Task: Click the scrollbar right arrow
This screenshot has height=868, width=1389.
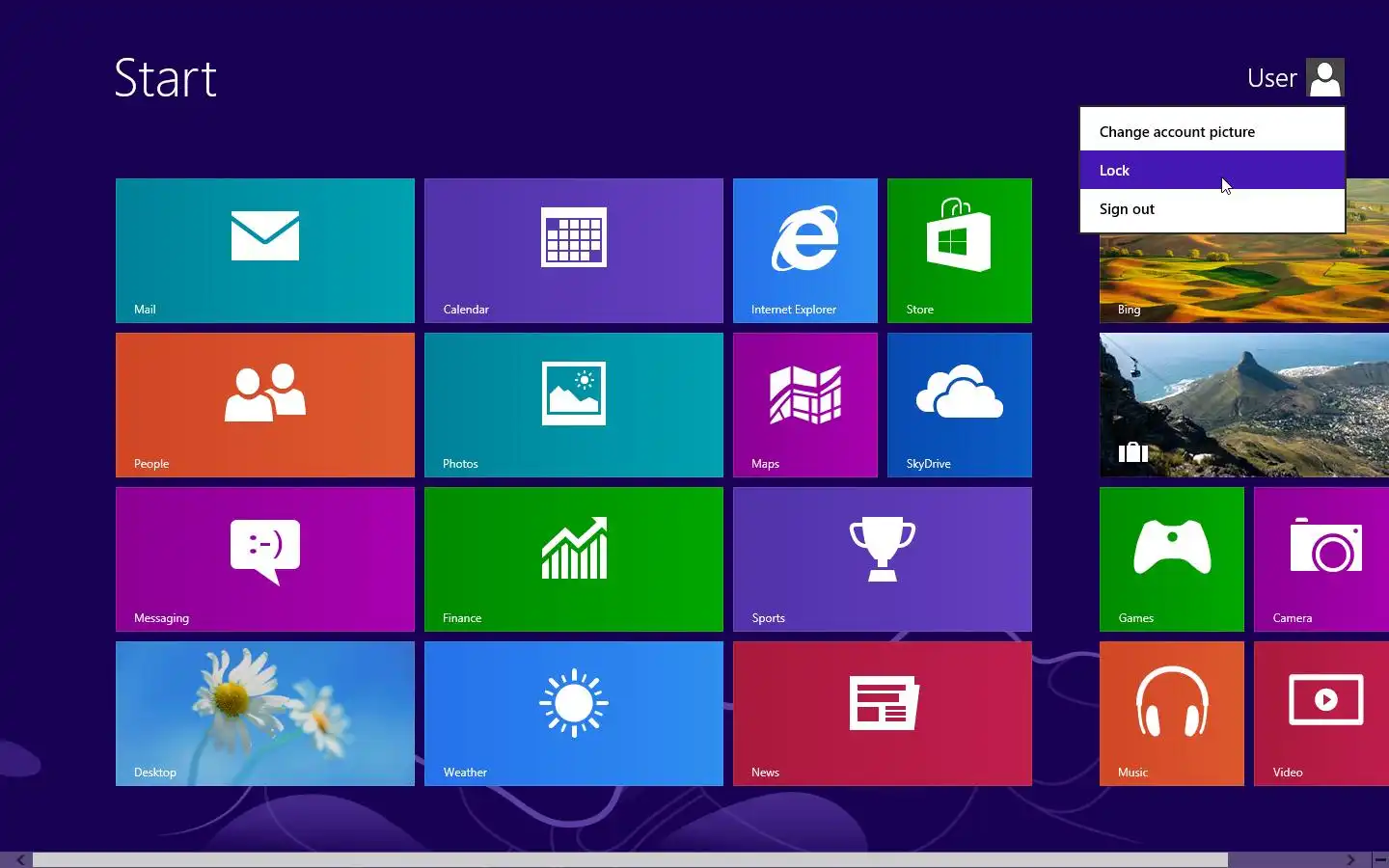Action: [x=1351, y=859]
